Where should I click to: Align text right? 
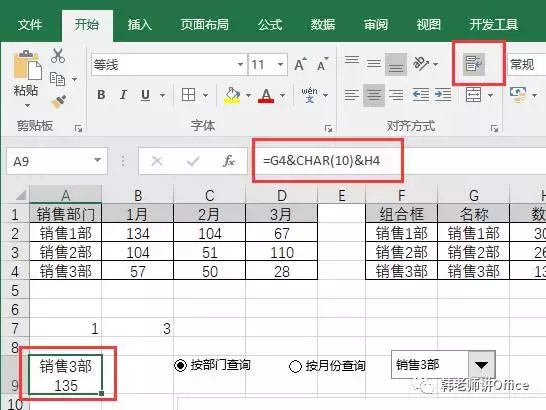point(396,95)
